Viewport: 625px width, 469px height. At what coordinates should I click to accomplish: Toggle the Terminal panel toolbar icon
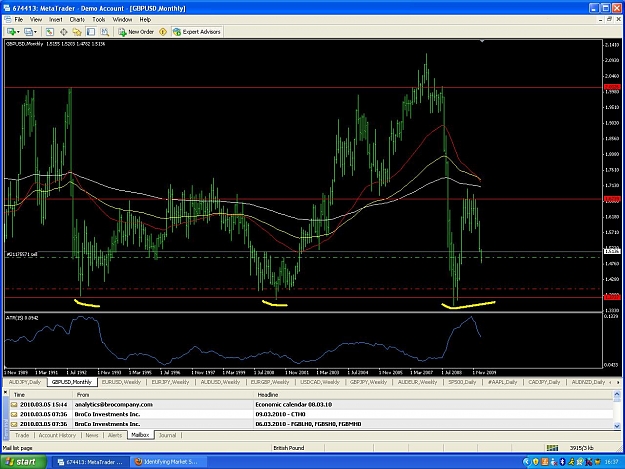click(x=91, y=32)
